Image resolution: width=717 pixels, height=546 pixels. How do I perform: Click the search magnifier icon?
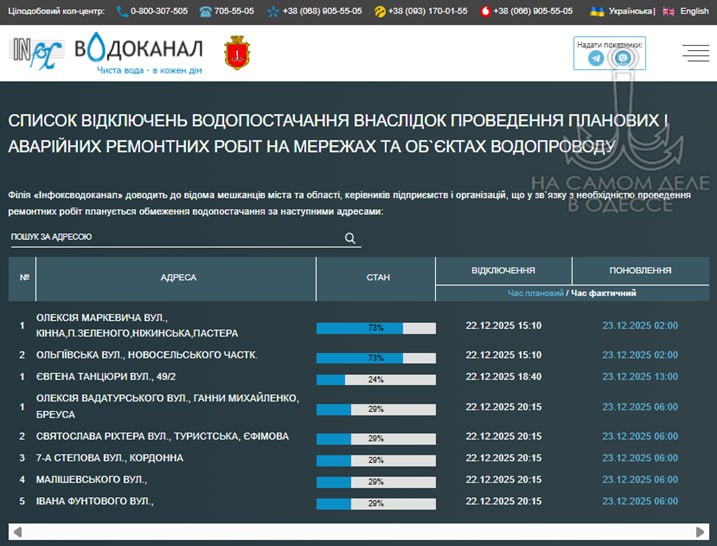click(x=350, y=238)
